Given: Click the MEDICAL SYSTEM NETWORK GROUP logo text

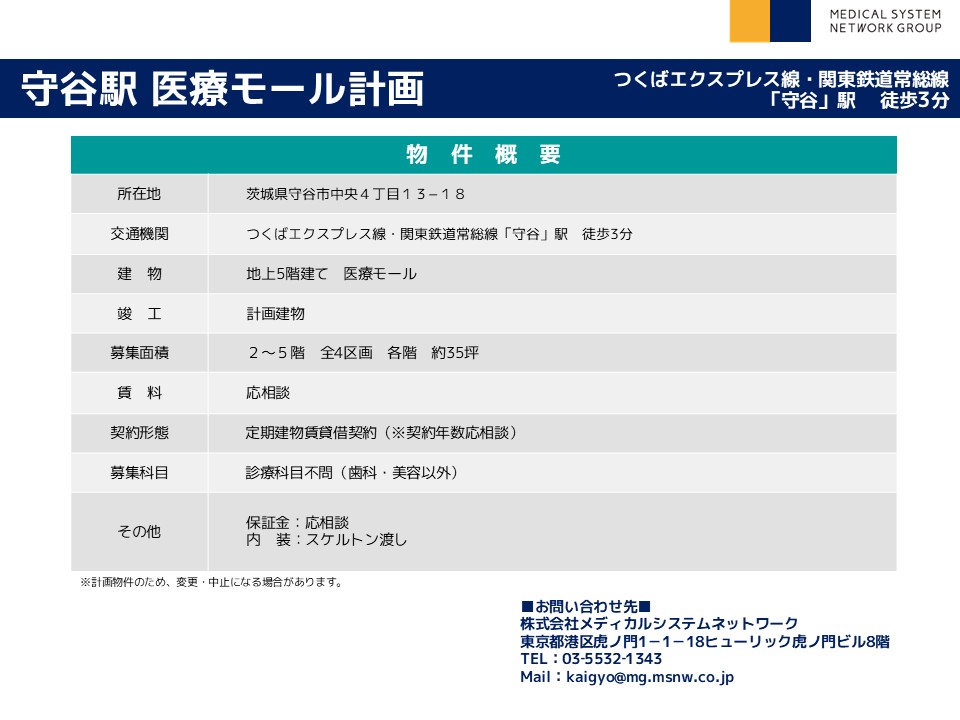Looking at the screenshot, I should pyautogui.click(x=884, y=21).
